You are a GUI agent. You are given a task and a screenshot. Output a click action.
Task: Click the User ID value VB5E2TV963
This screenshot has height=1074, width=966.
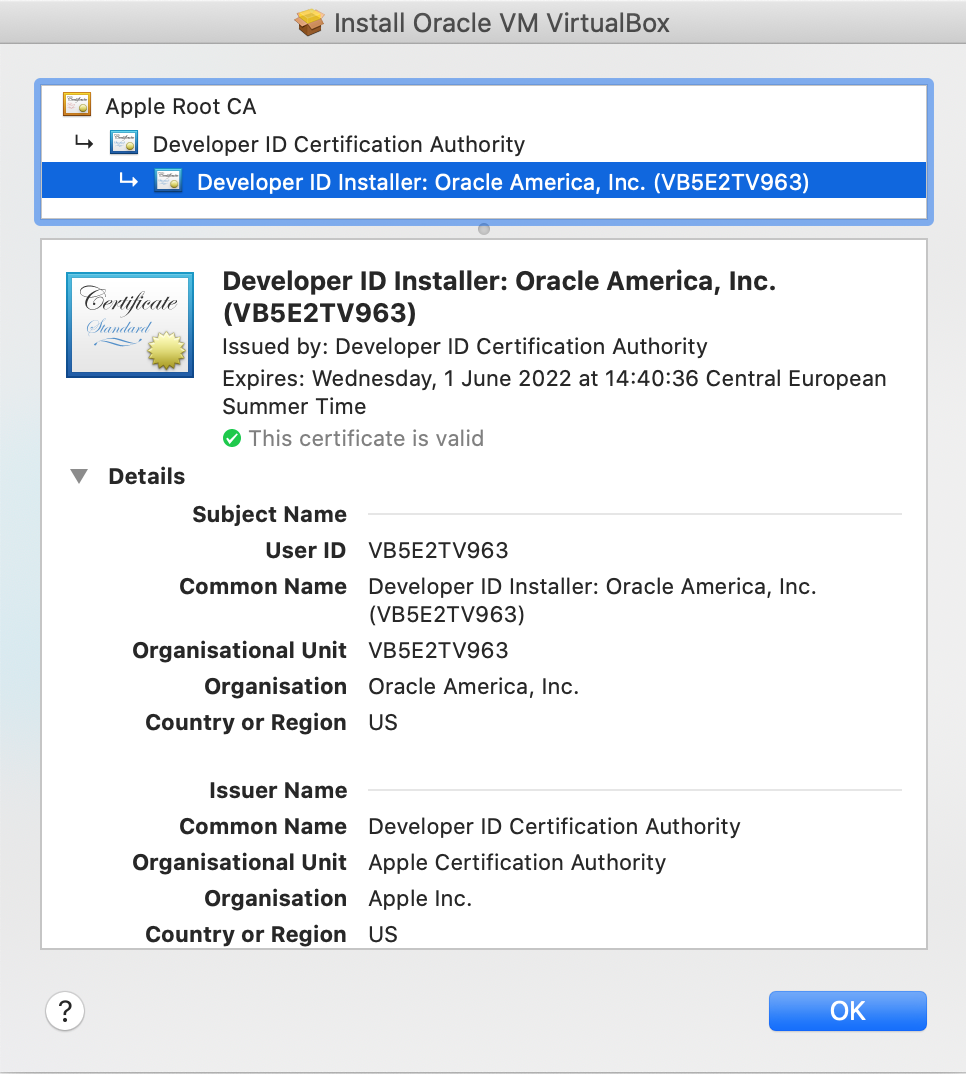438,551
